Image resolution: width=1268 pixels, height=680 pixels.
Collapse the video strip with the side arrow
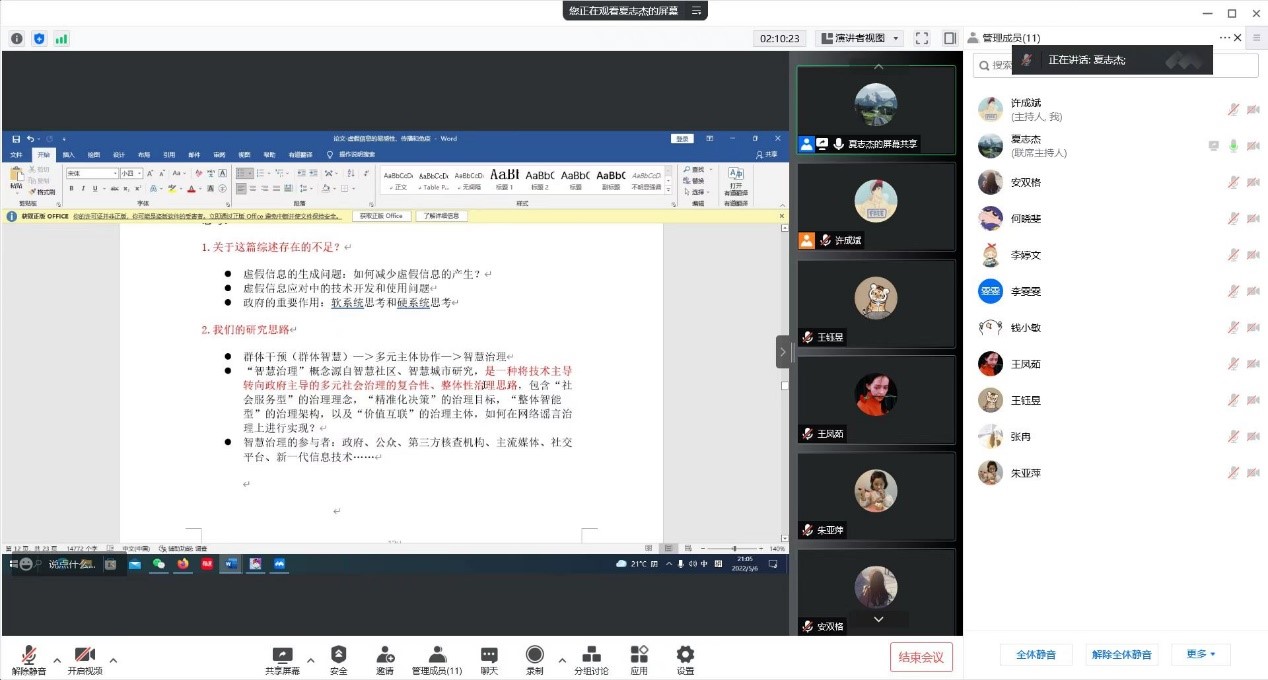click(x=783, y=352)
